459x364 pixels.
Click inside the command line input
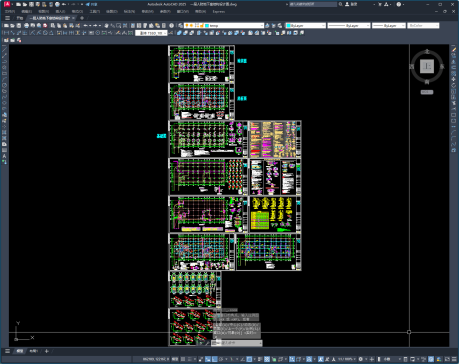click(238, 343)
